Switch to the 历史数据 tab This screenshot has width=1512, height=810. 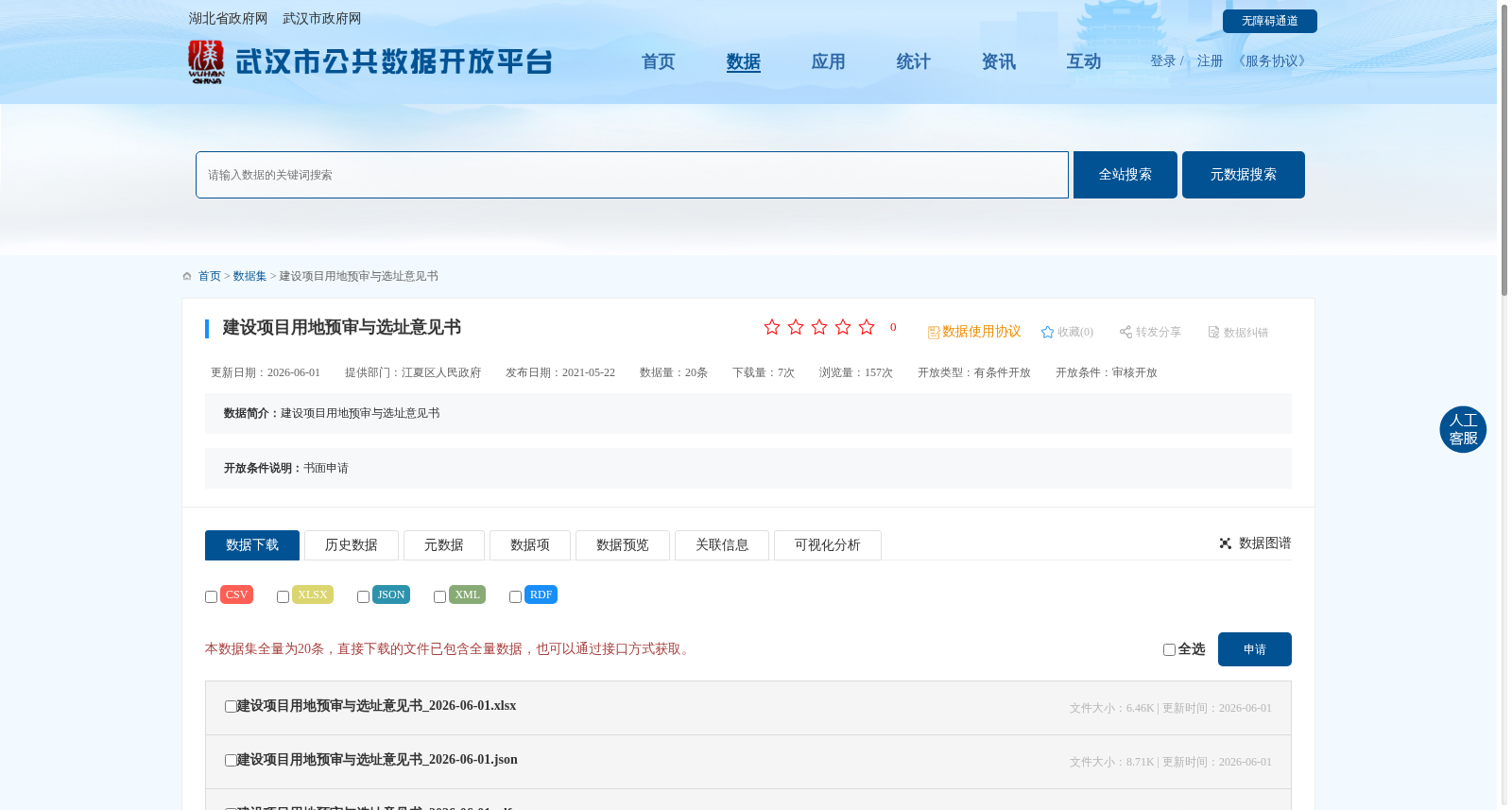coord(352,545)
